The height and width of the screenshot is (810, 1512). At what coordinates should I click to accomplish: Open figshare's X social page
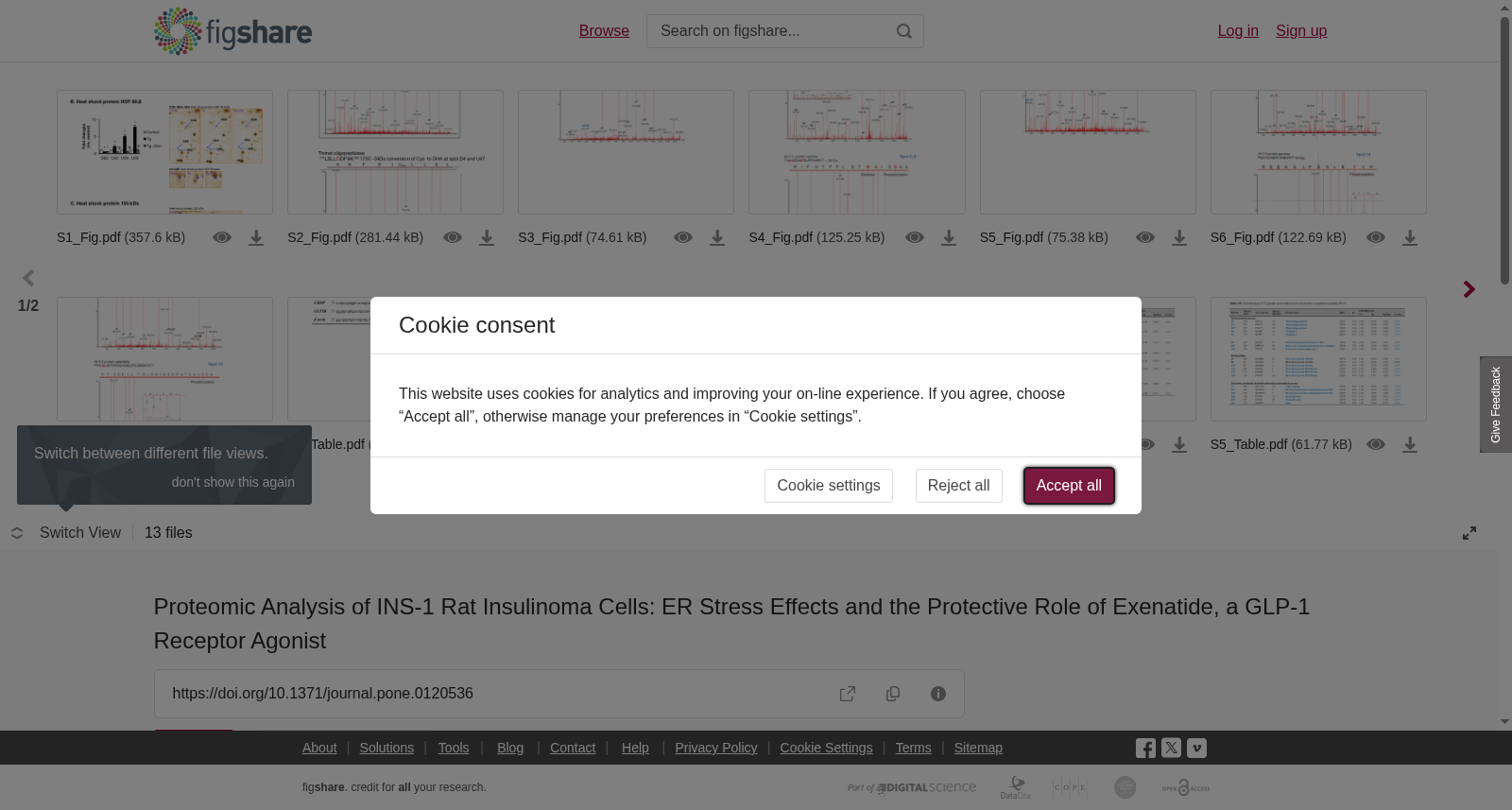pyautogui.click(x=1171, y=748)
